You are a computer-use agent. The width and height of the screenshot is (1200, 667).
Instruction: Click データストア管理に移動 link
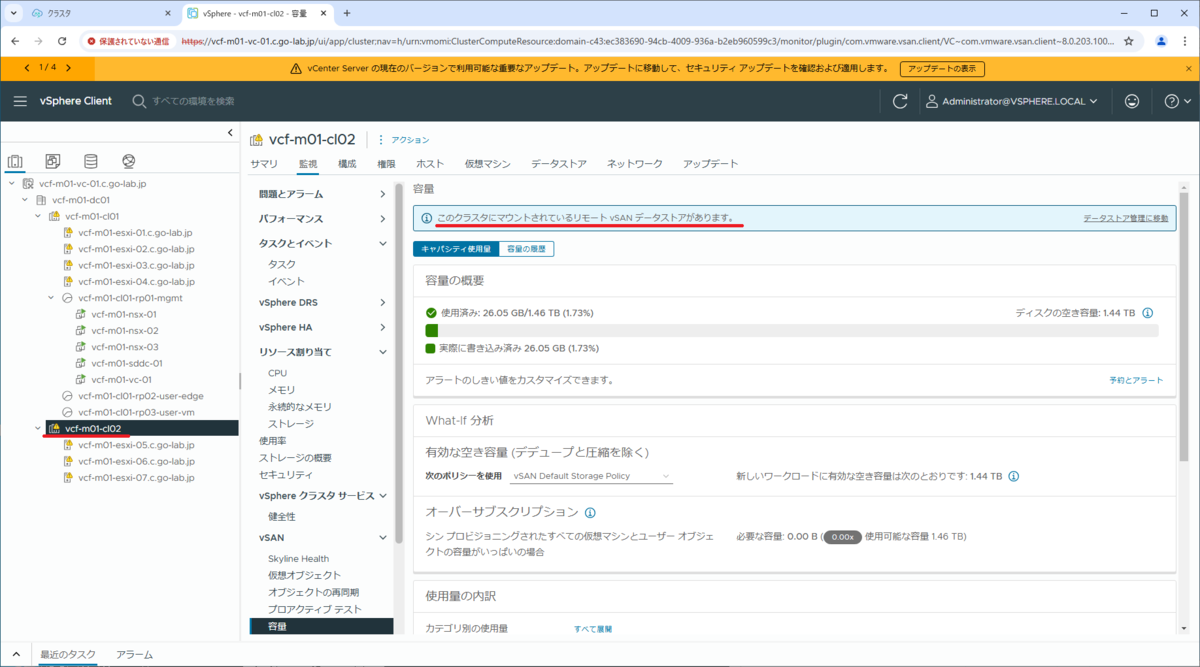coord(1125,217)
